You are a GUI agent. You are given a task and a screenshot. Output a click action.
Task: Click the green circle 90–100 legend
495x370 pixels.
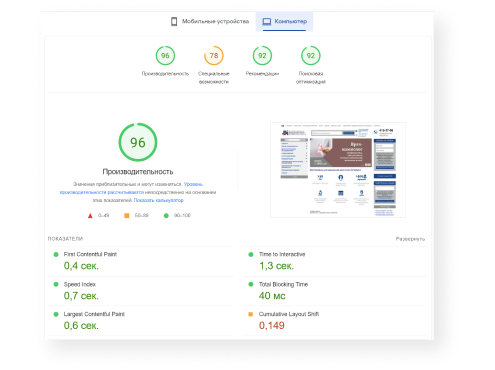[x=166, y=216]
